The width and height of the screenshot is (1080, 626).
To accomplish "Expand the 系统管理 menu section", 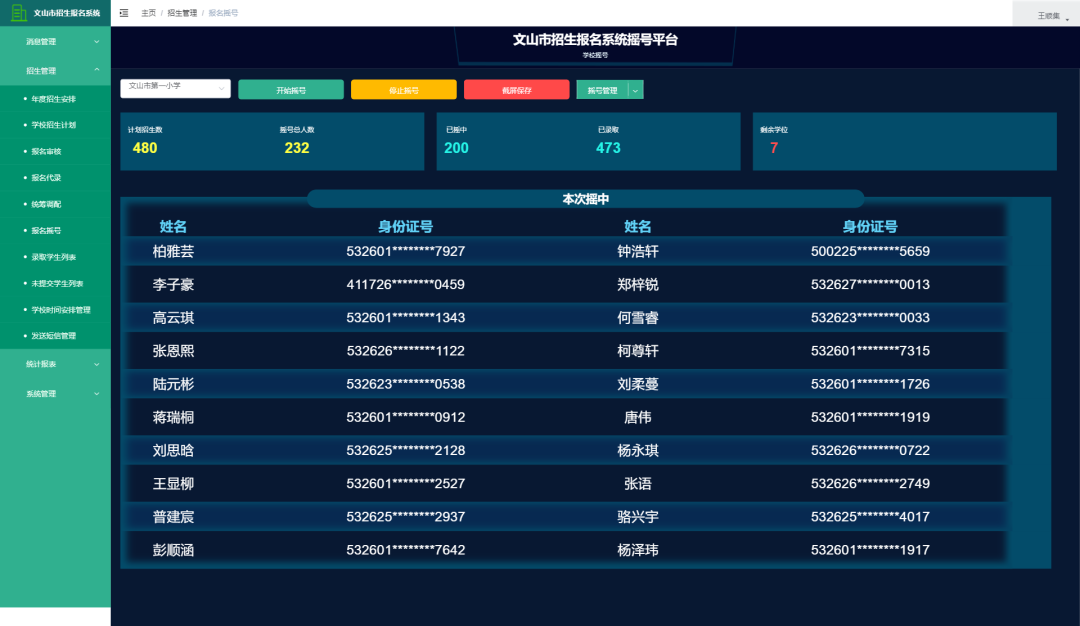I will [55, 392].
